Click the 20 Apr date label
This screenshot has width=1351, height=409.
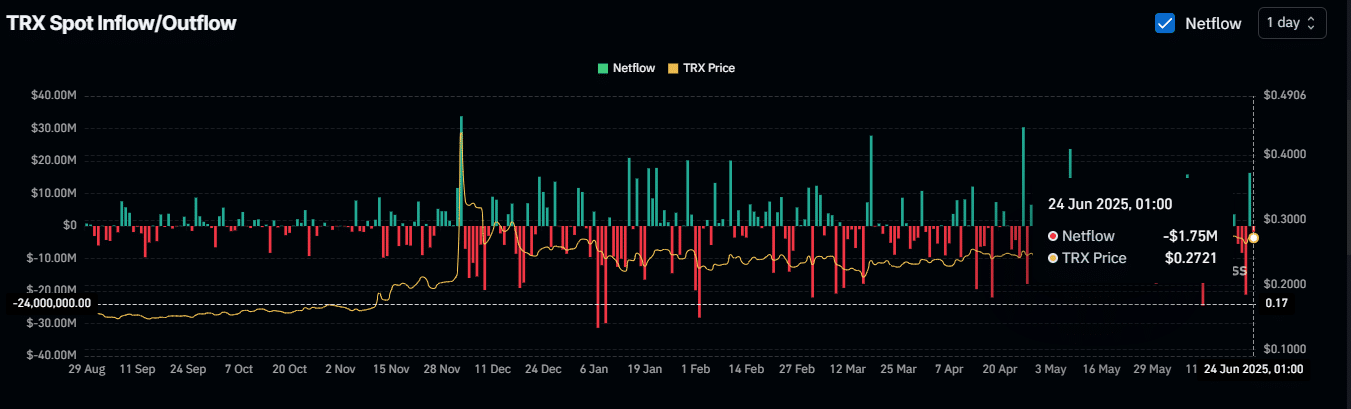click(1002, 369)
